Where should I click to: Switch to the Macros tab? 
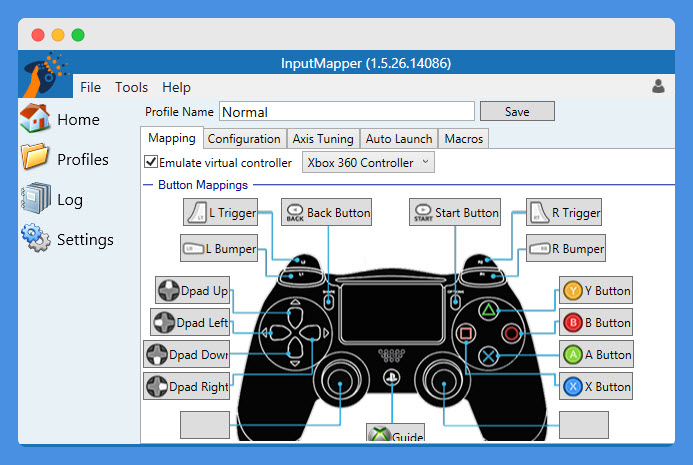[464, 139]
